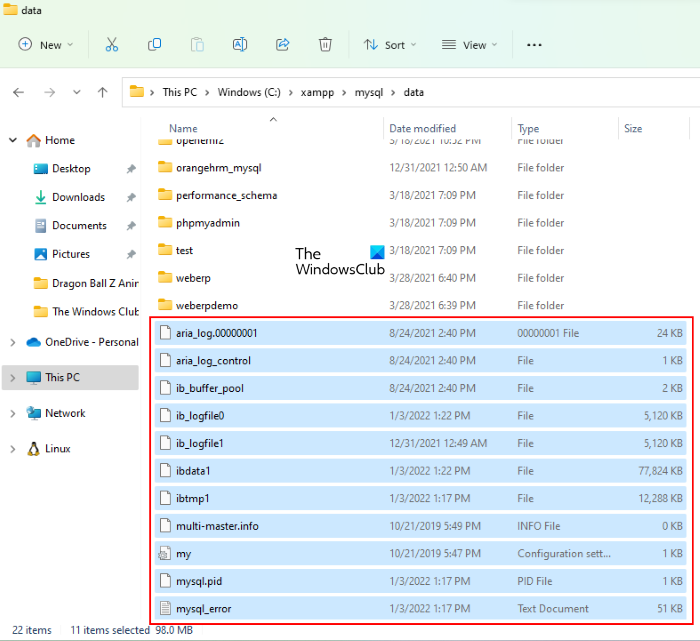The width and height of the screenshot is (700, 641).
Task: Select the ib_logfile1 file
Action: coord(420,443)
